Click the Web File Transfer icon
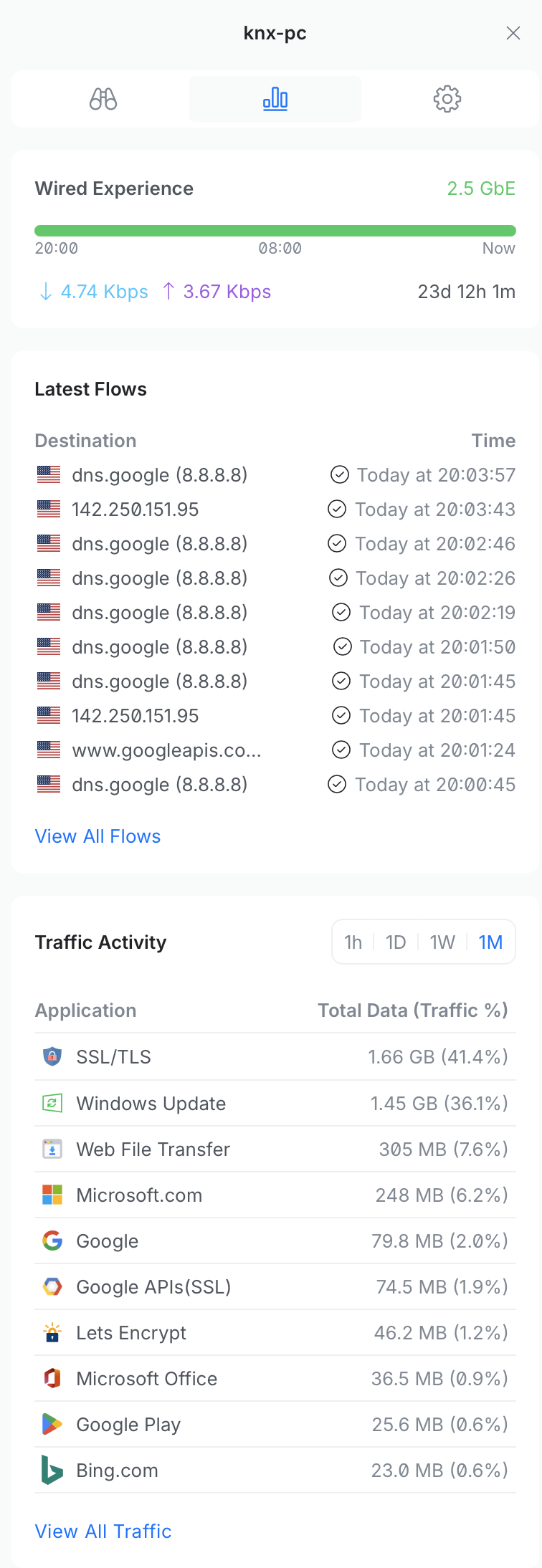This screenshot has width=542, height=1568. [x=52, y=1149]
